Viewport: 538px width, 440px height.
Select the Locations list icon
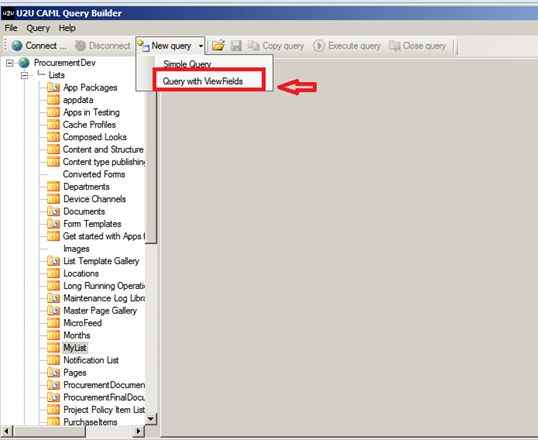(53, 274)
